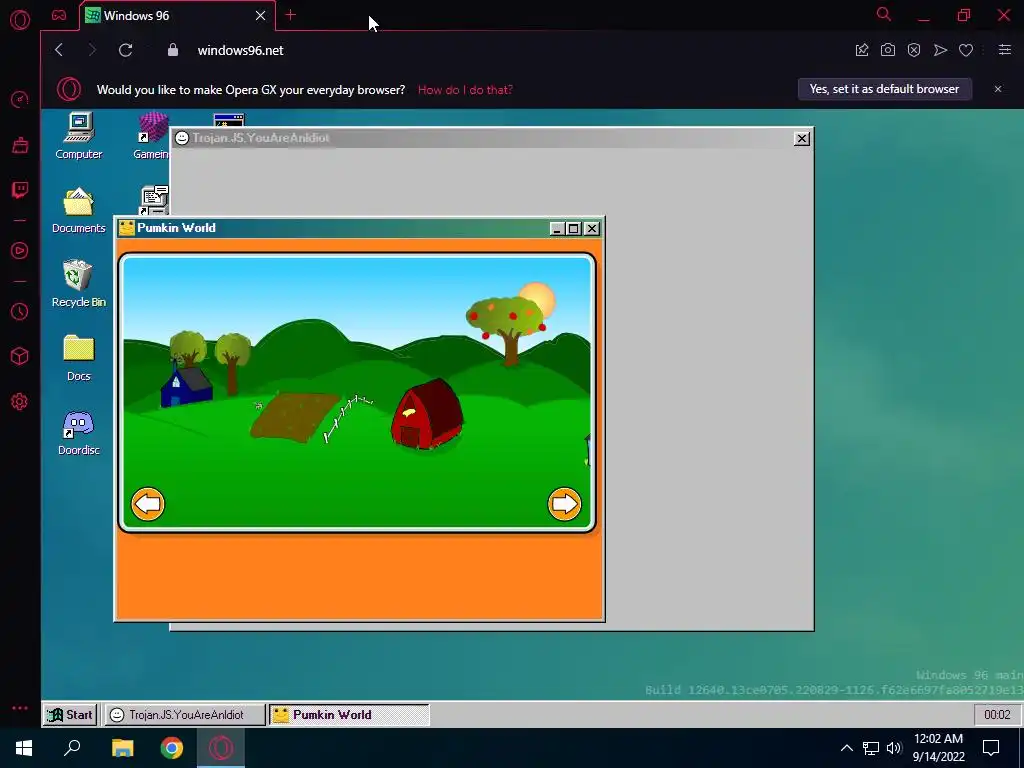The height and width of the screenshot is (768, 1024).
Task: Open the network tray icon
Action: (x=871, y=748)
